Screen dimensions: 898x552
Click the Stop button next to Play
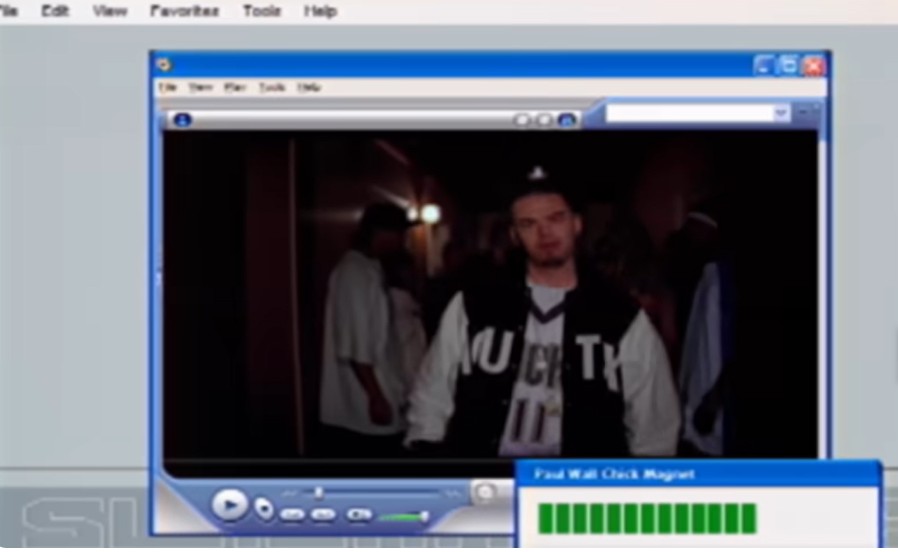[263, 507]
